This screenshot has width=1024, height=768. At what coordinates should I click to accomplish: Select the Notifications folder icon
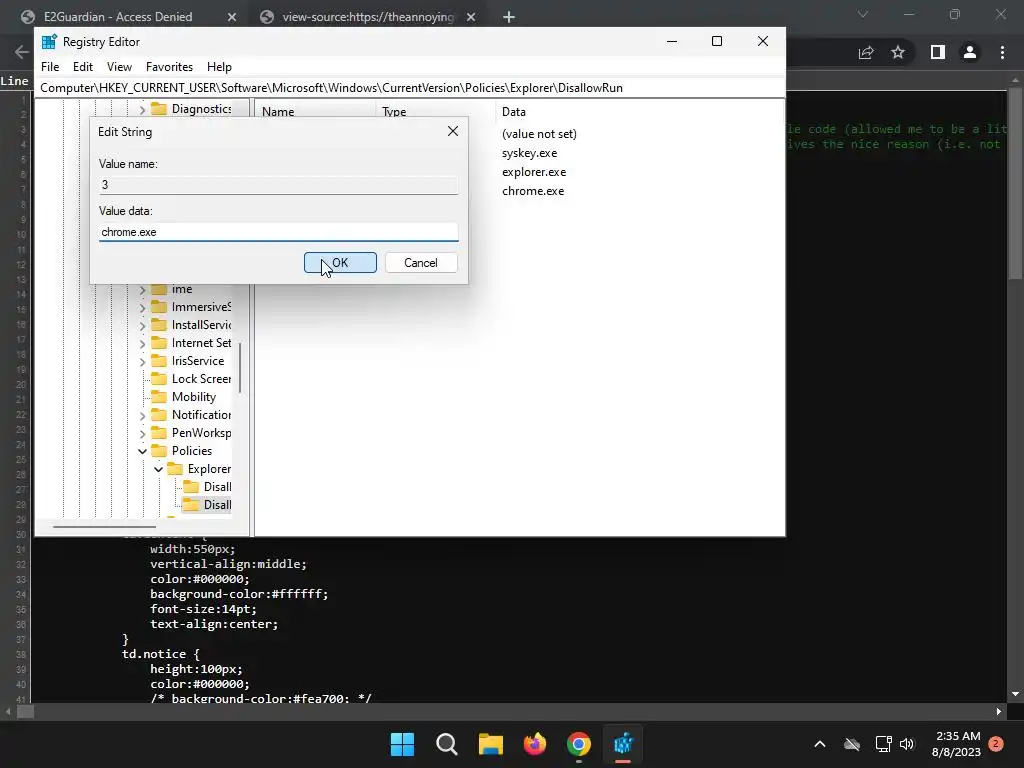[159, 415]
